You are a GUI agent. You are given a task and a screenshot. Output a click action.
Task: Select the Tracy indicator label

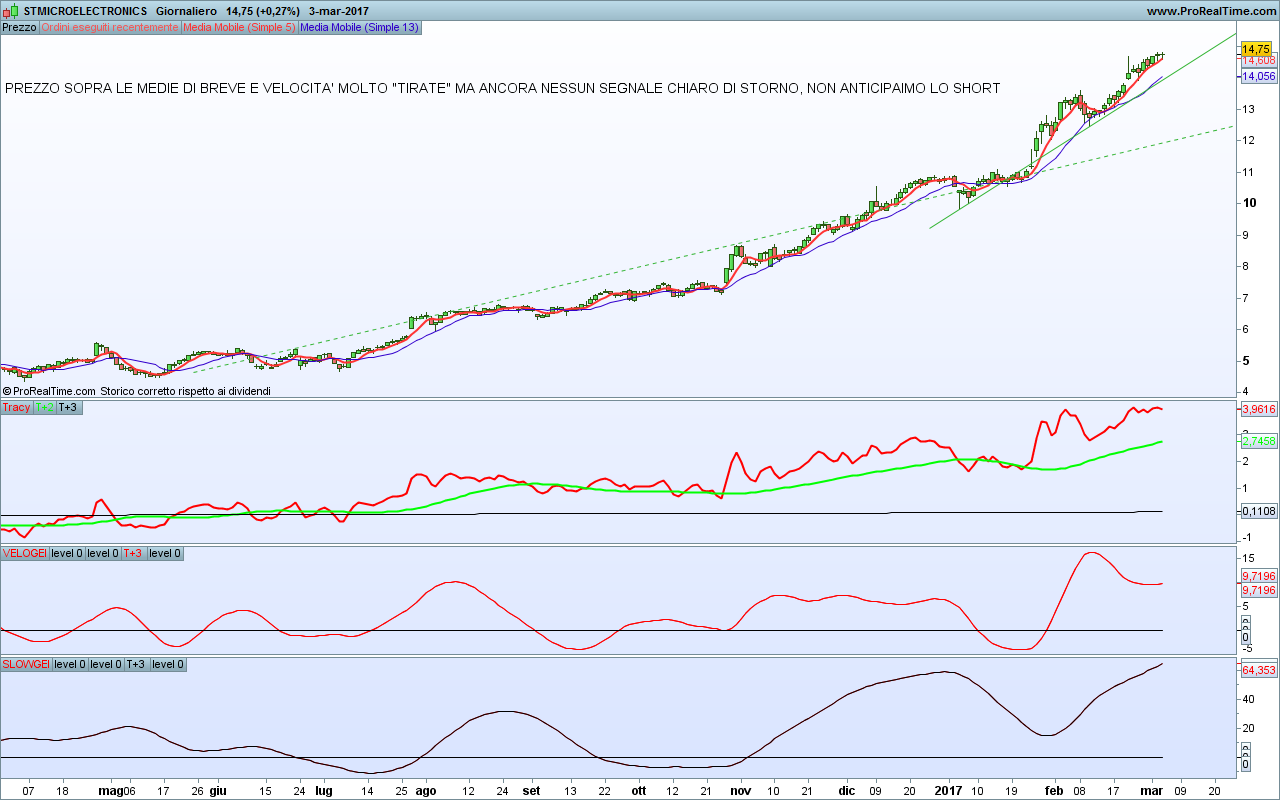16,407
